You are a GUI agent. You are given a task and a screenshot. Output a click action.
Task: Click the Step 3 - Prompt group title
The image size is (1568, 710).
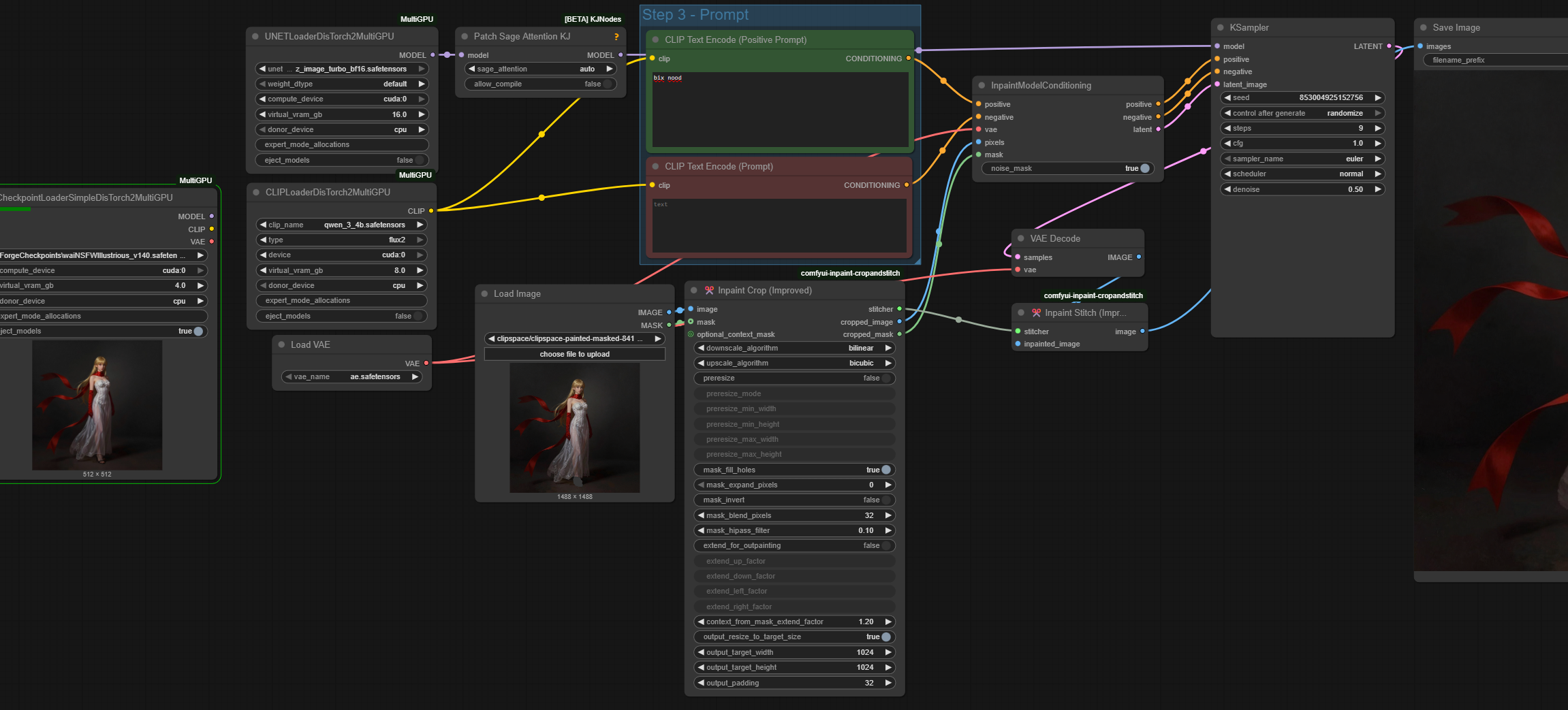pyautogui.click(x=695, y=15)
